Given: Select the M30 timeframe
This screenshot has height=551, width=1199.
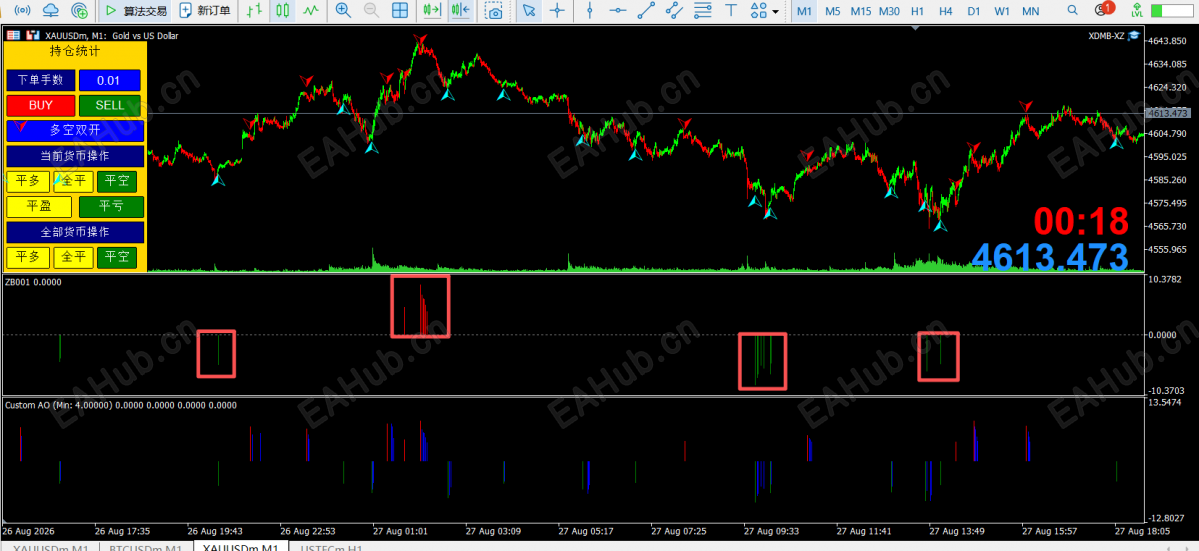Looking at the screenshot, I should (889, 11).
